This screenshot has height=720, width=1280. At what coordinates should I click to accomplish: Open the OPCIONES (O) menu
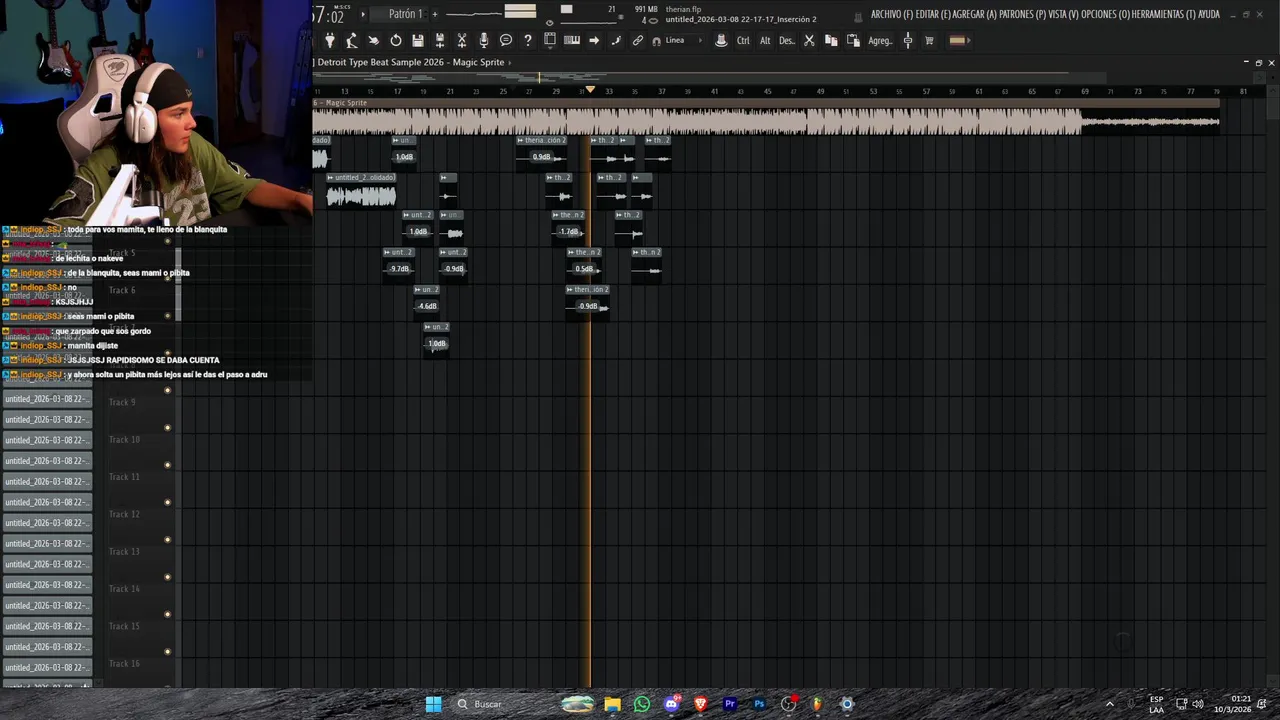coord(1106,14)
